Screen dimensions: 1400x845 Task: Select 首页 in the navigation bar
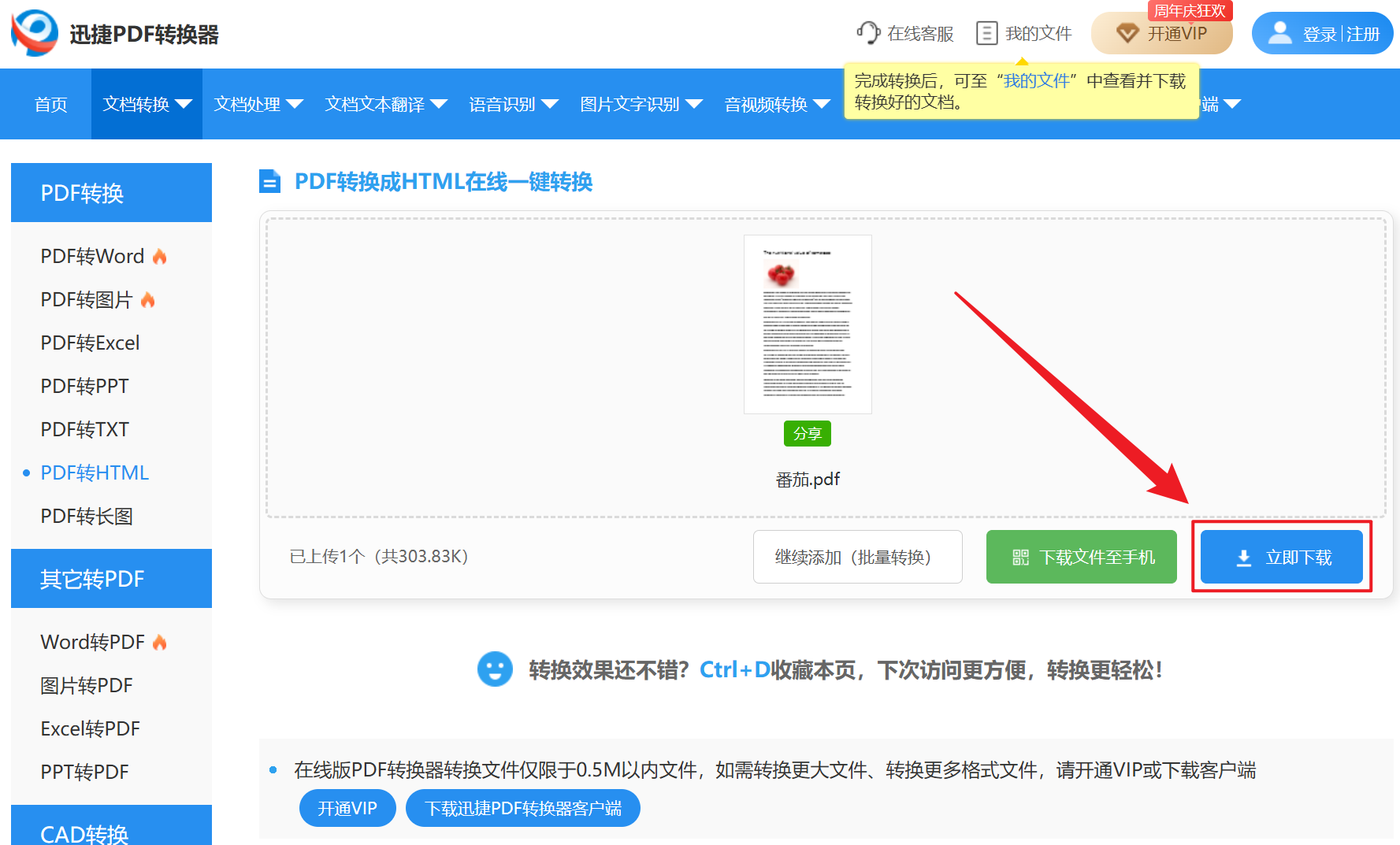(x=50, y=104)
